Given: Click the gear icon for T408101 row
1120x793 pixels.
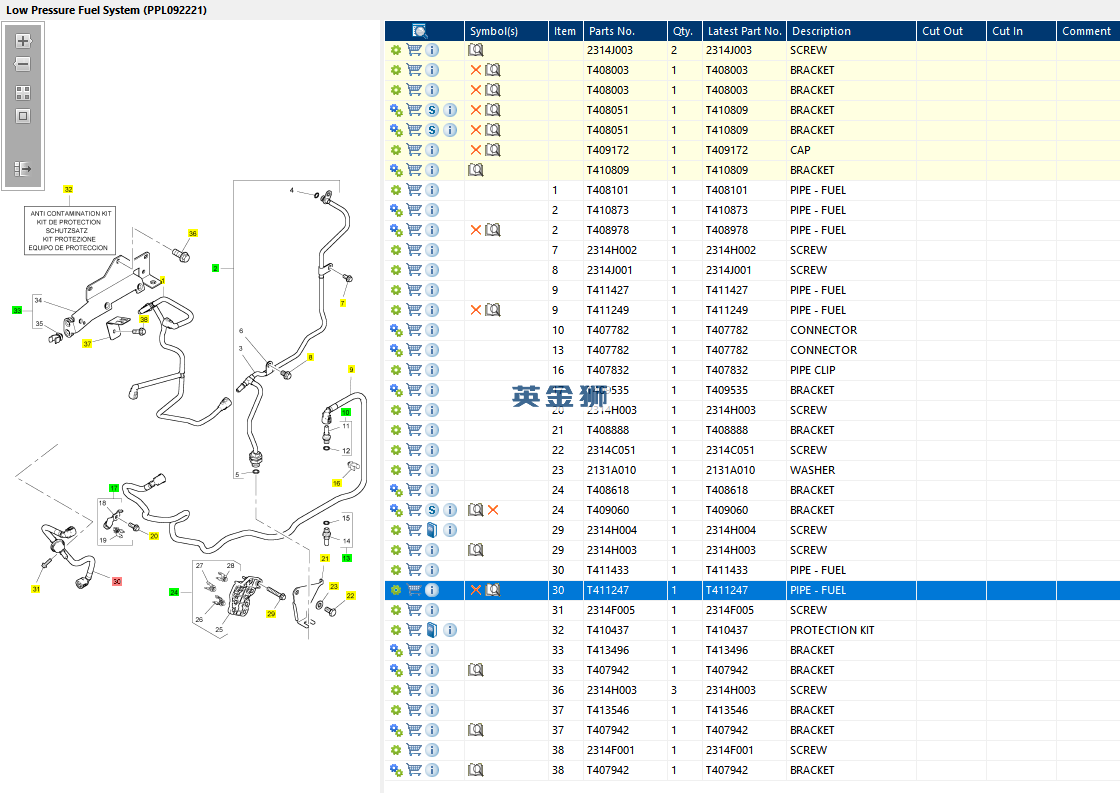Looking at the screenshot, I should (x=396, y=190).
